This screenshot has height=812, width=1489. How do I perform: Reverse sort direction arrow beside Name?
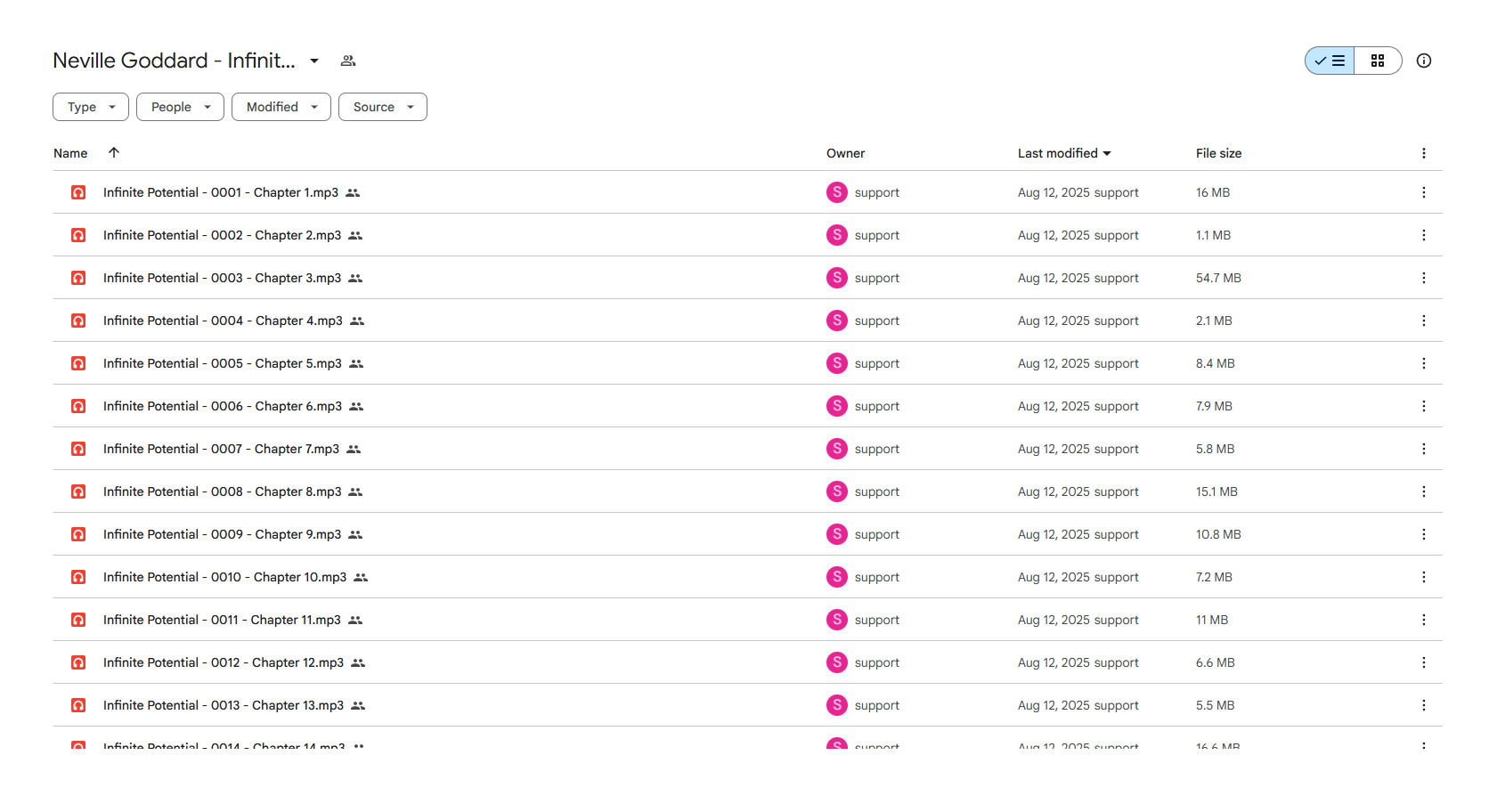click(x=114, y=152)
